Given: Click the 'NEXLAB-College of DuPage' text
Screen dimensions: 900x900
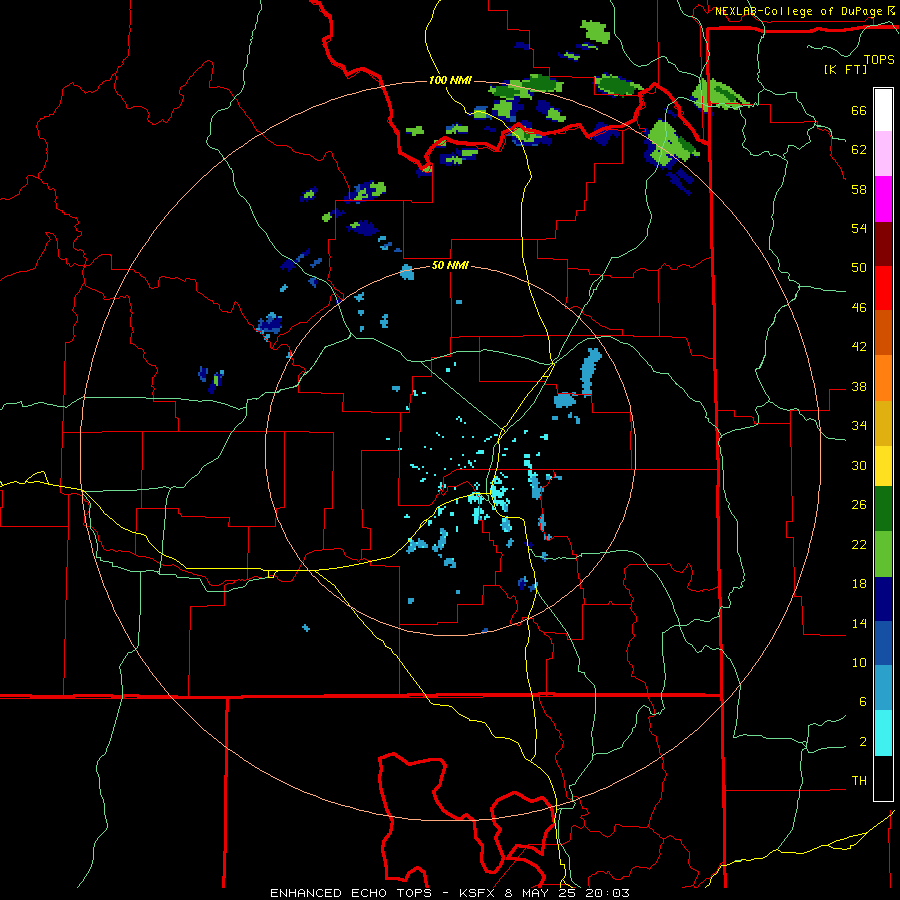Looking at the screenshot, I should pos(798,11).
